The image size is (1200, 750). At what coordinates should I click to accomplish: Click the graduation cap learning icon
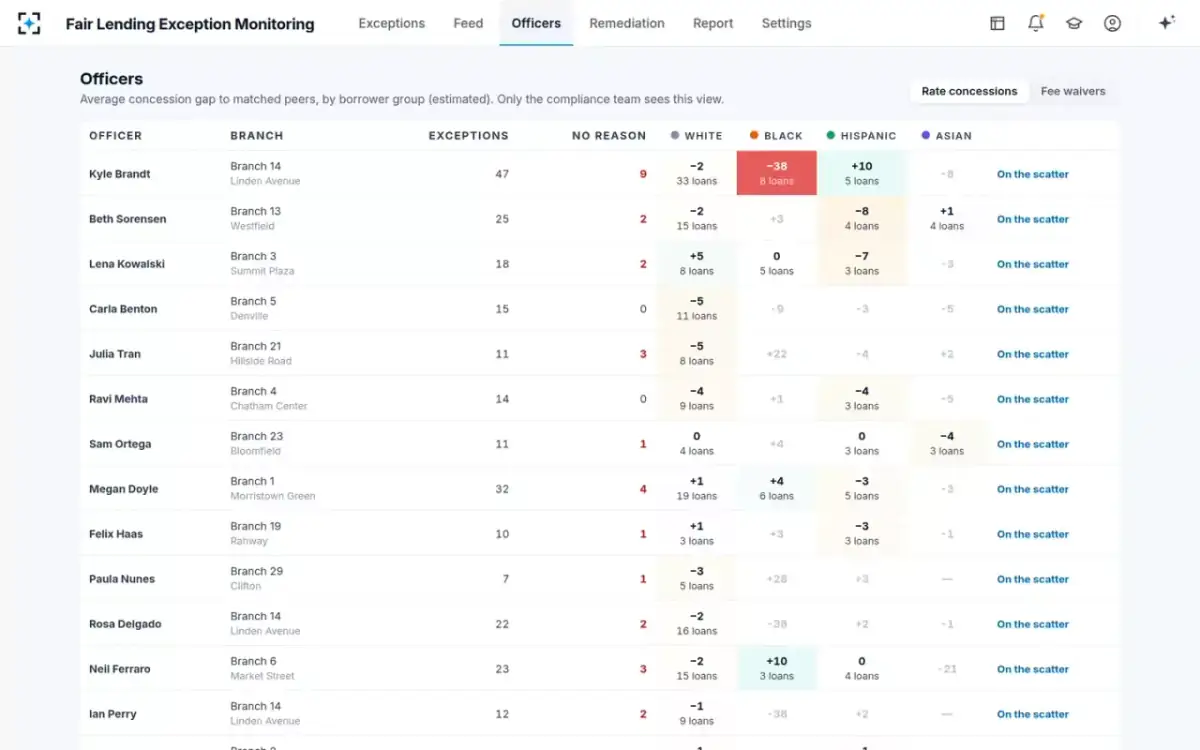pyautogui.click(x=1074, y=23)
